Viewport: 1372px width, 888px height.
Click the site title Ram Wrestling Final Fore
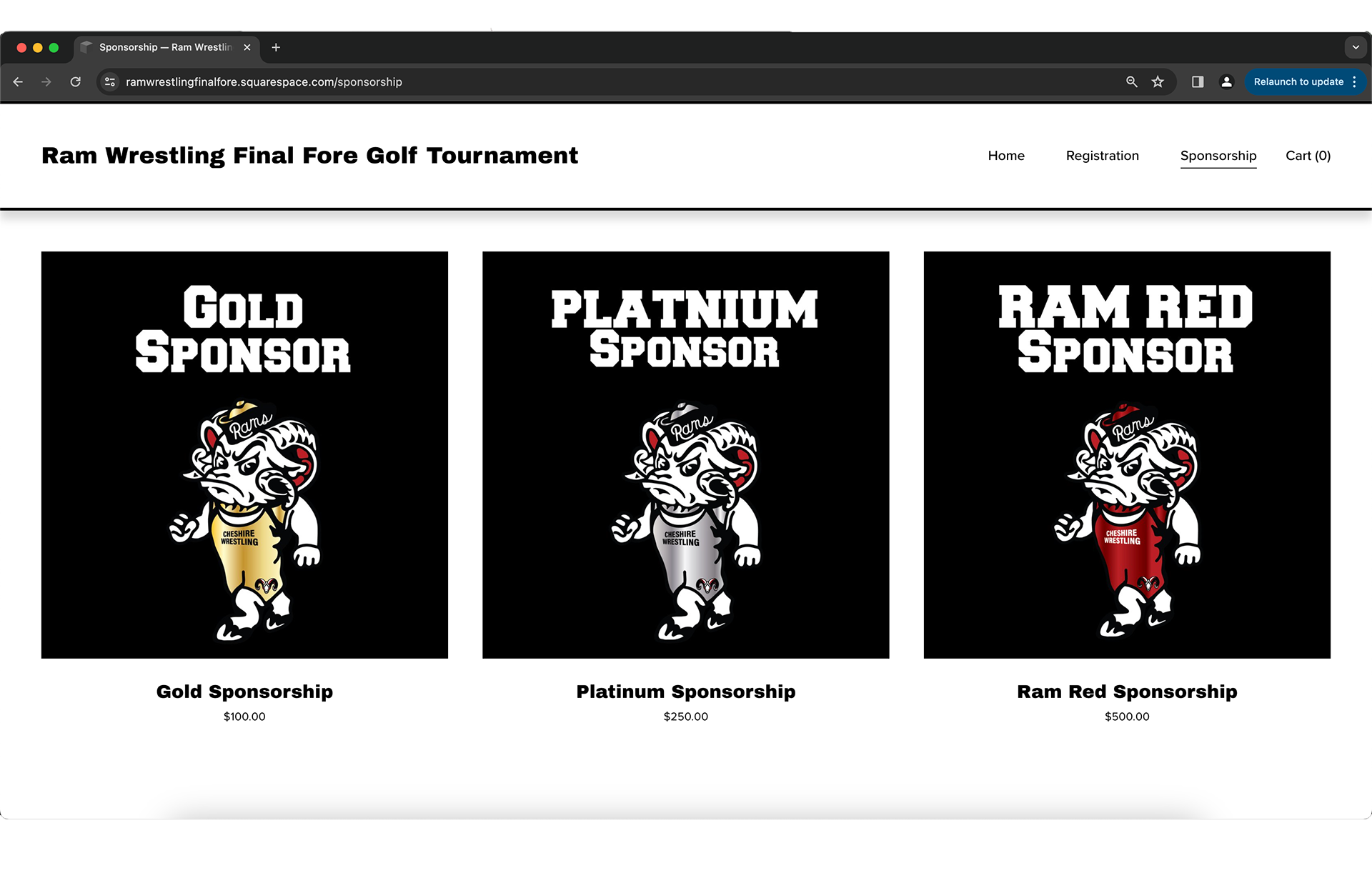309,156
